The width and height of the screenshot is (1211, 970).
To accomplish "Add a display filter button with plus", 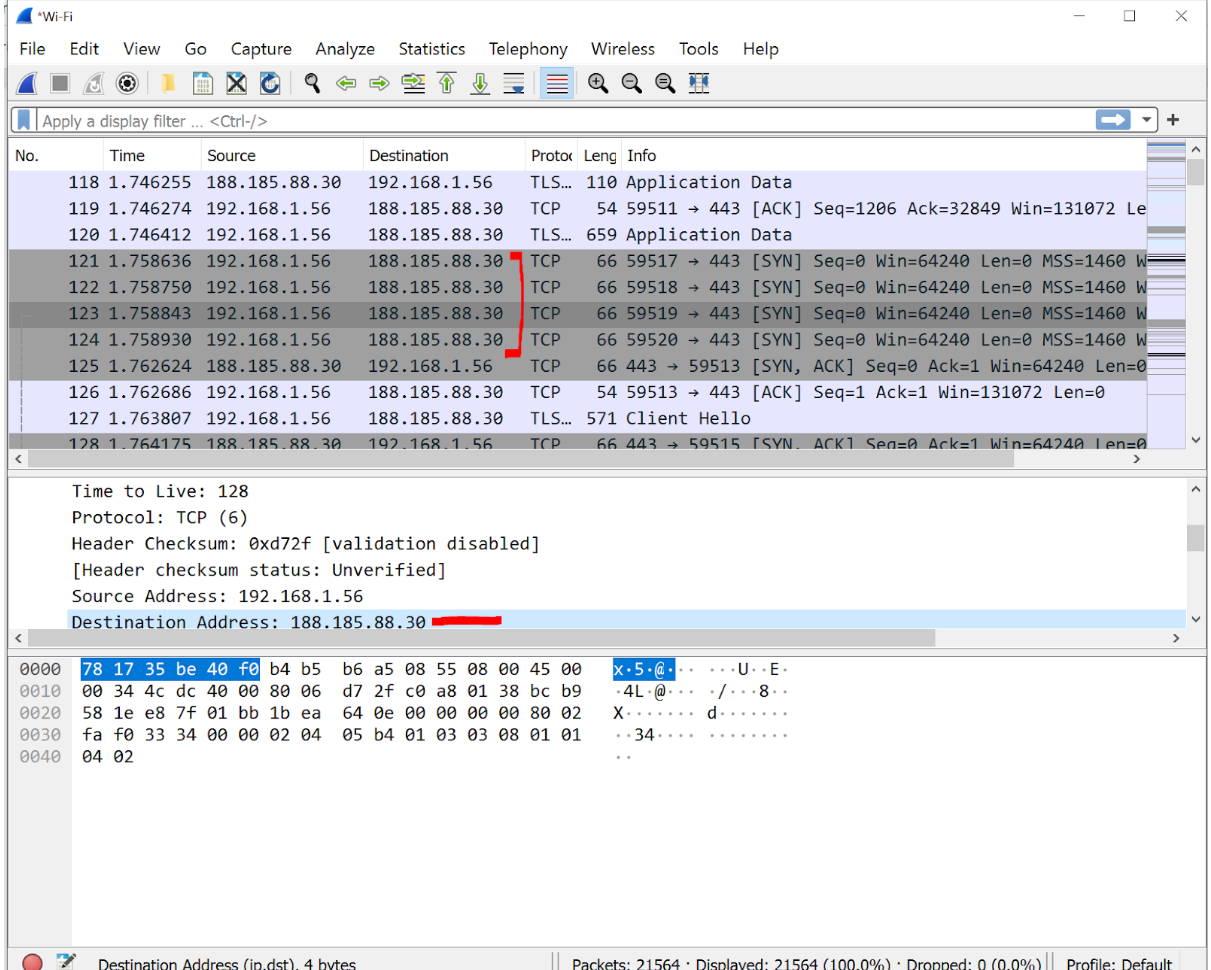I will 1173,120.
